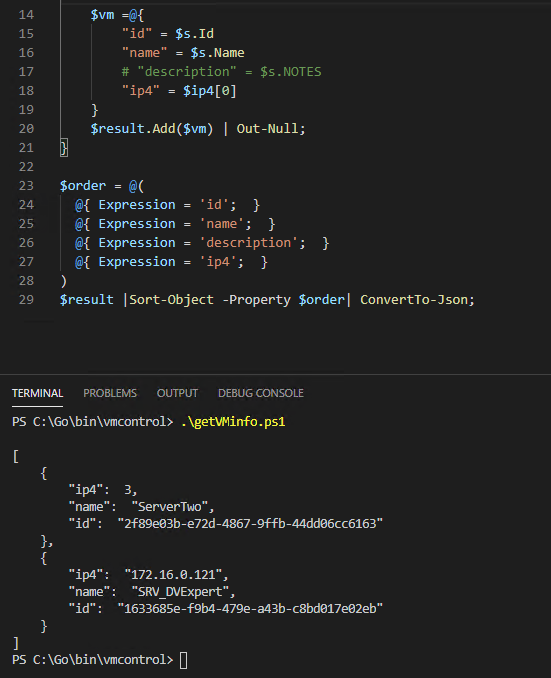The height and width of the screenshot is (678, 551).
Task: Click terminal prompt cursor at bottom
Action: click(183, 660)
